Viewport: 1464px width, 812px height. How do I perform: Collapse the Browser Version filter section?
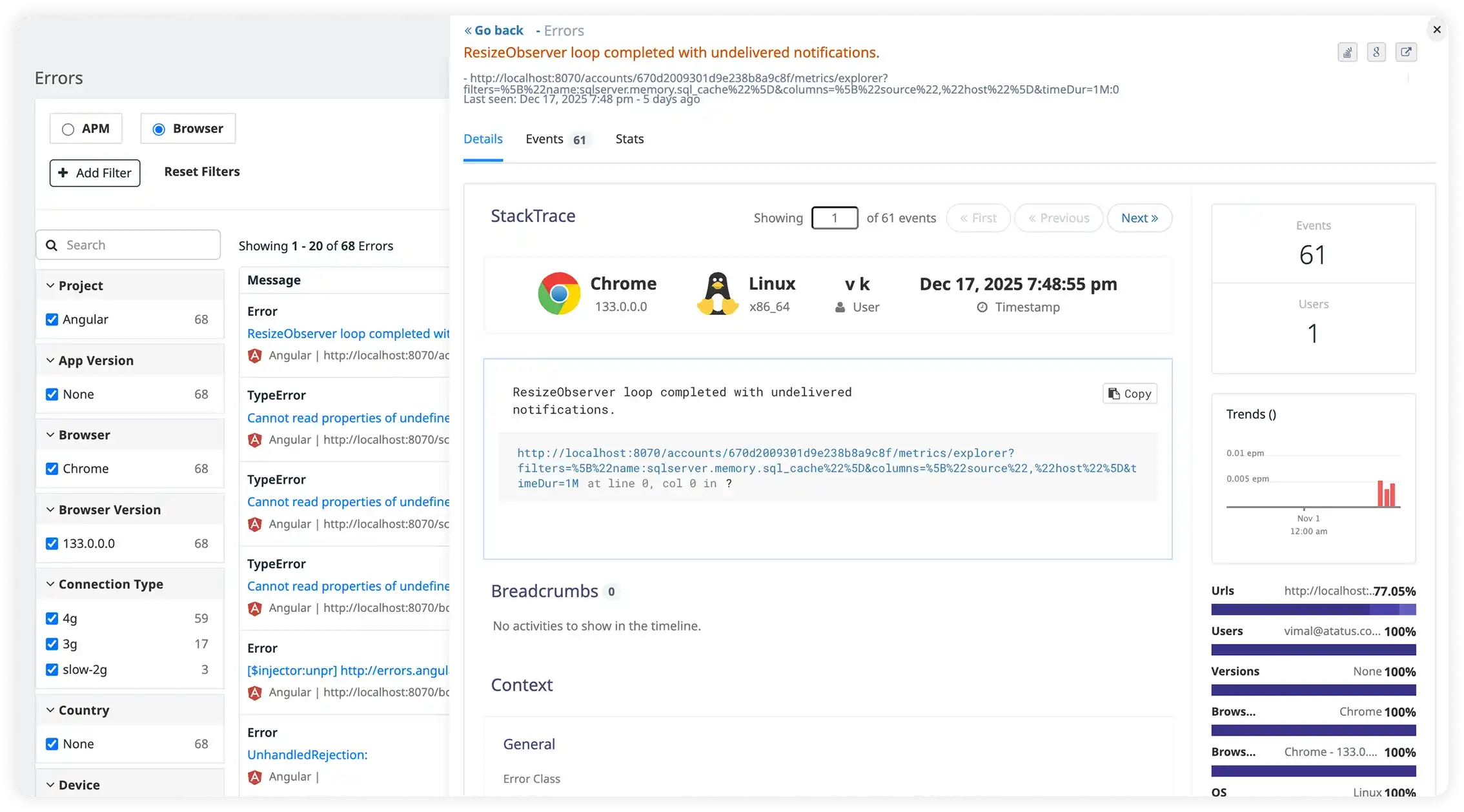[50, 509]
